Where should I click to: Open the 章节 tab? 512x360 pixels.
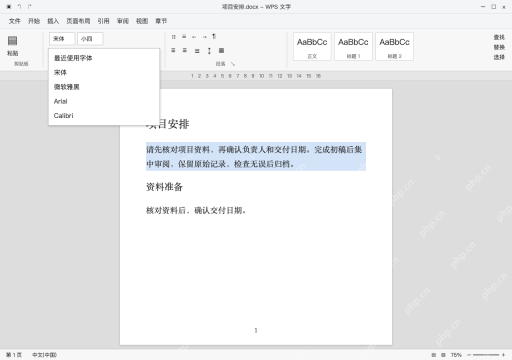click(x=161, y=21)
